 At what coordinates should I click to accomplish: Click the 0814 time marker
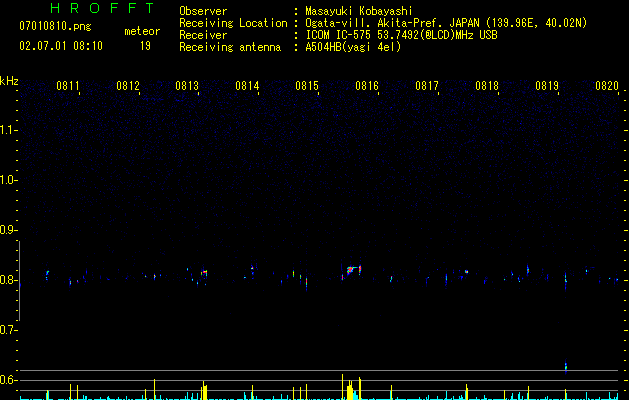click(247, 86)
